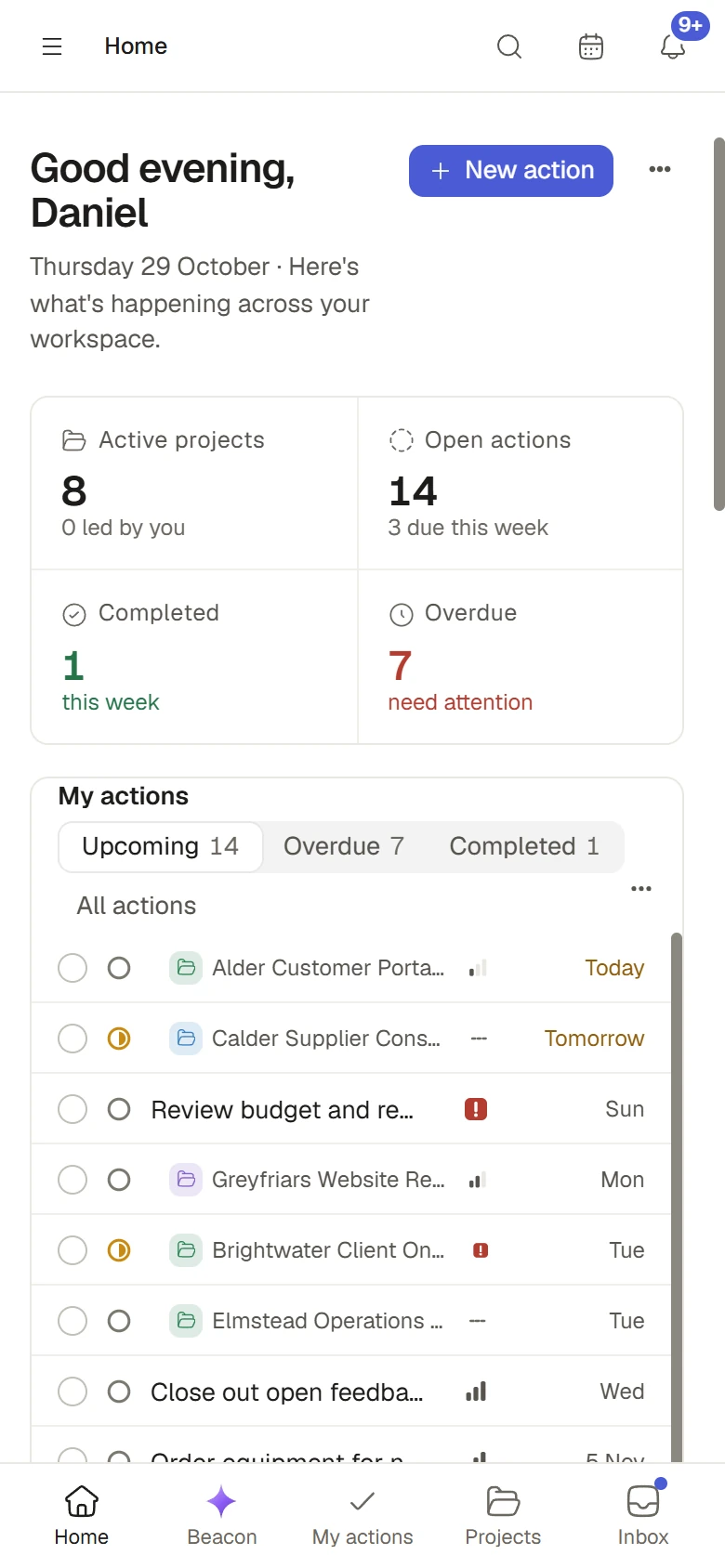The height and width of the screenshot is (1568, 725).
Task: Open the Overdue need attention card
Action: 521,657
